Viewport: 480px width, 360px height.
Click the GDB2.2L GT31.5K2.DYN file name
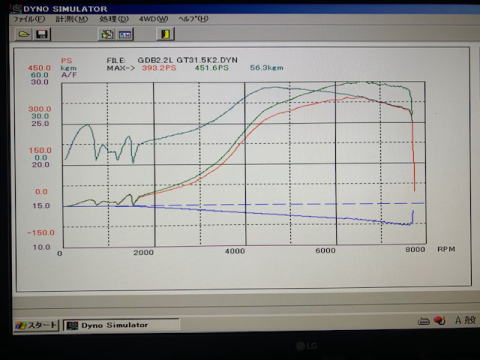coord(188,60)
